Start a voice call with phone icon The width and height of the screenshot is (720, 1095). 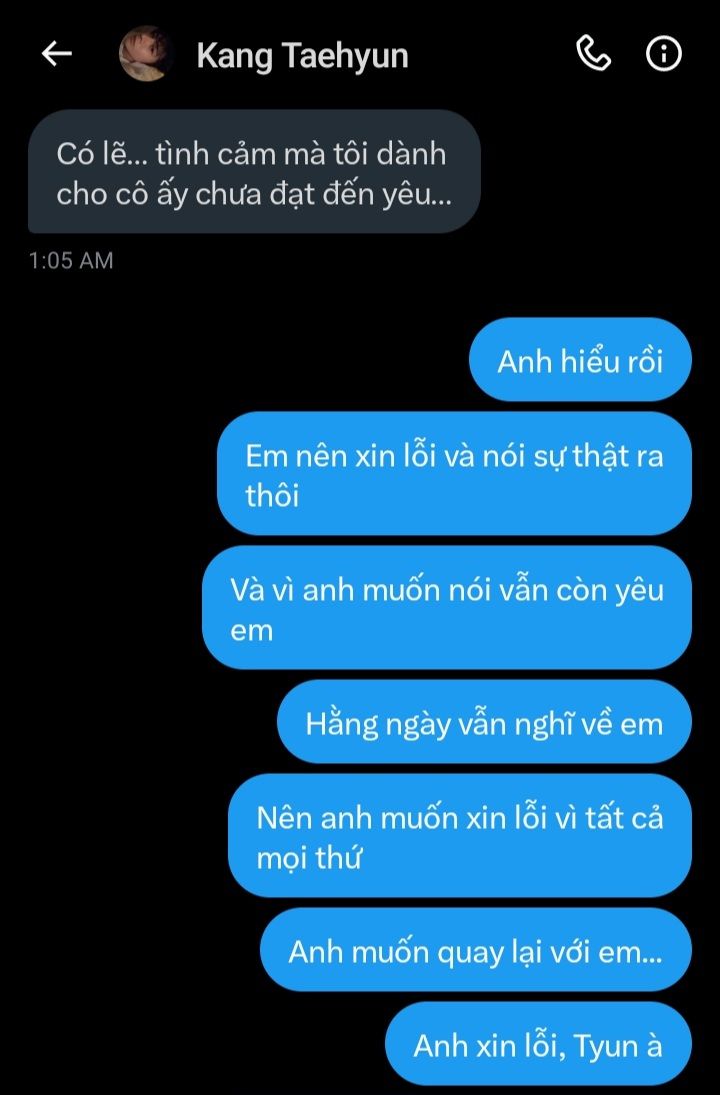594,54
